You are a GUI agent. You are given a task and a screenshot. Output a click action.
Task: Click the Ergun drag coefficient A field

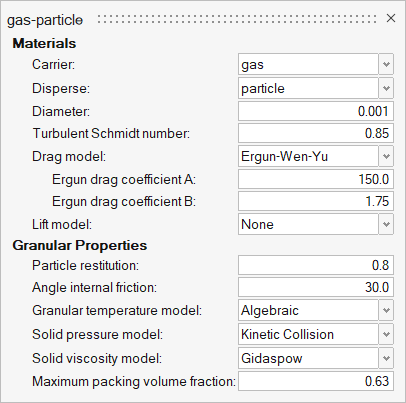click(x=316, y=179)
